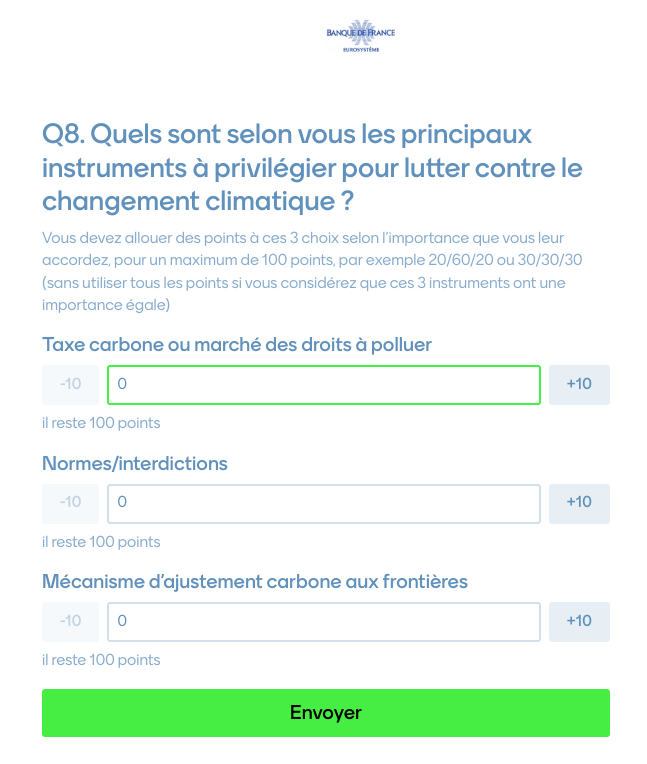The height and width of the screenshot is (764, 647).
Task: Click the 'Mécanisme d'ajustement carbone aux frontières' label
Action: coord(255,582)
